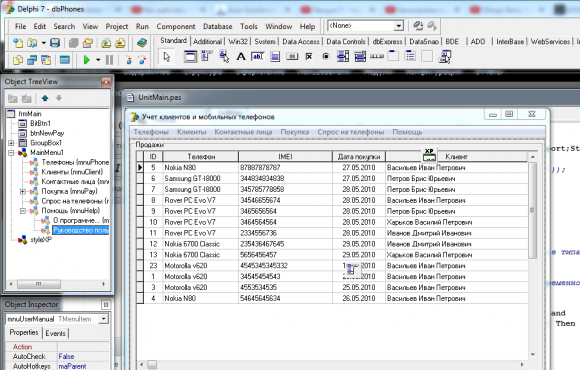Open the Component menu
Screen dimensions: 580x370
[176, 27]
